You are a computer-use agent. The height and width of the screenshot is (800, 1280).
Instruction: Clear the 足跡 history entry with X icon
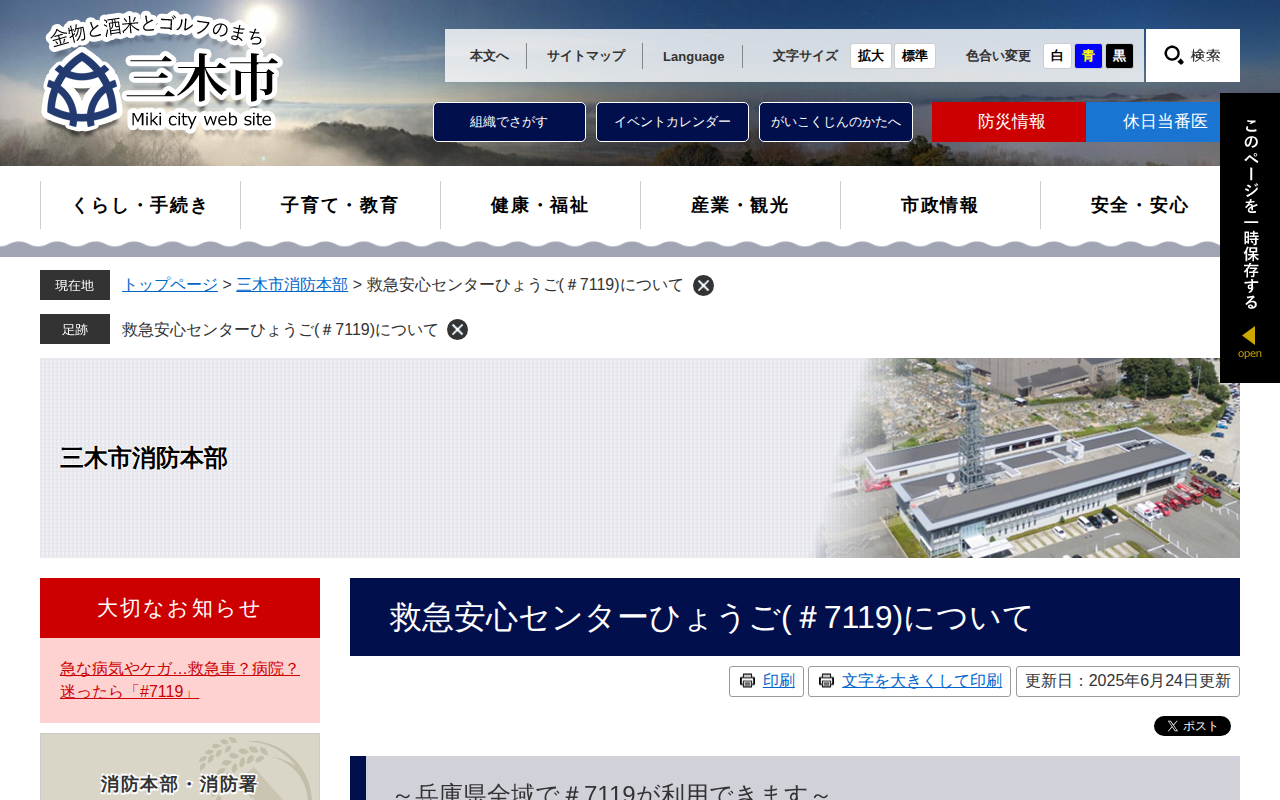(457, 329)
